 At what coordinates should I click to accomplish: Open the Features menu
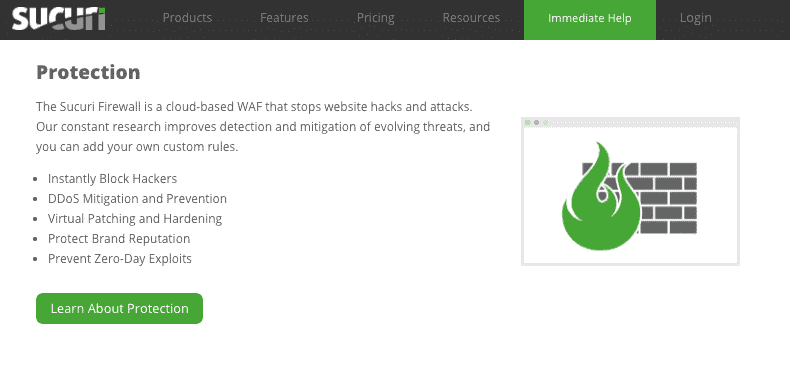pyautogui.click(x=284, y=18)
